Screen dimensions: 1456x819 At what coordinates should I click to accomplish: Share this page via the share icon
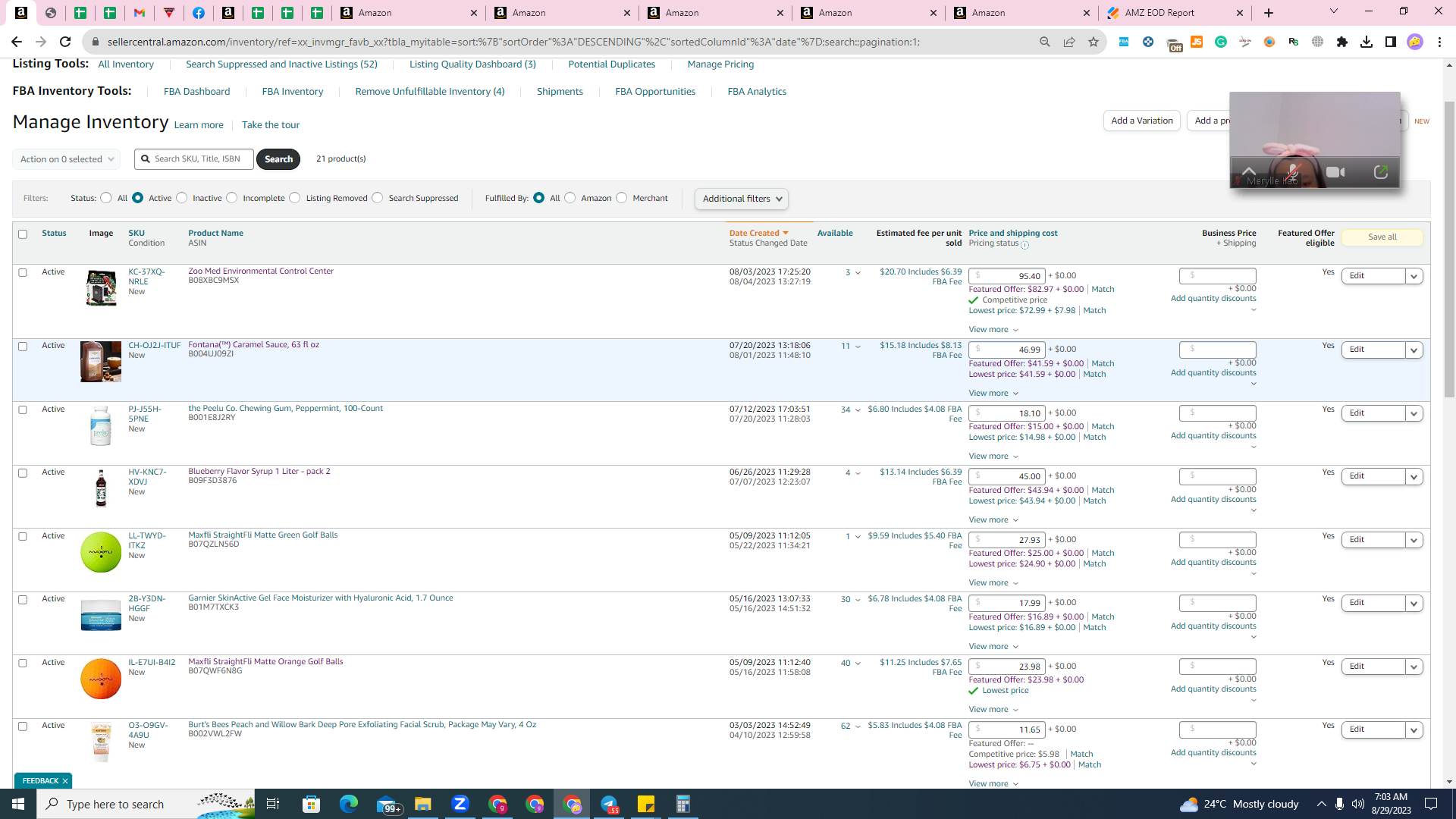pyautogui.click(x=1069, y=42)
